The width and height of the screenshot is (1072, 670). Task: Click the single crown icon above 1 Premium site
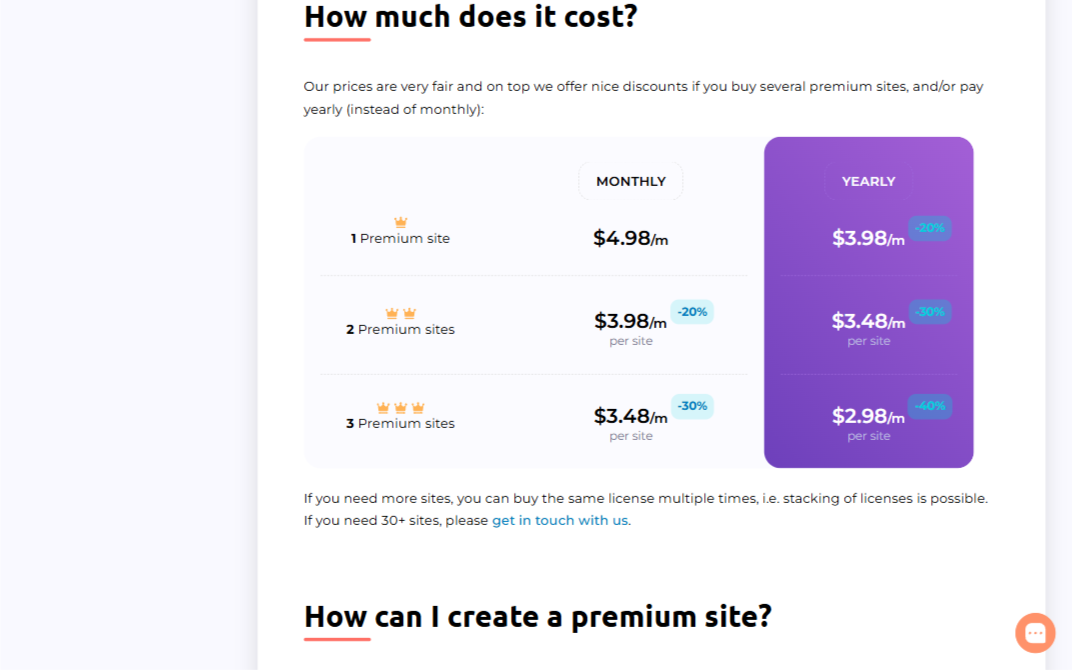(x=401, y=222)
